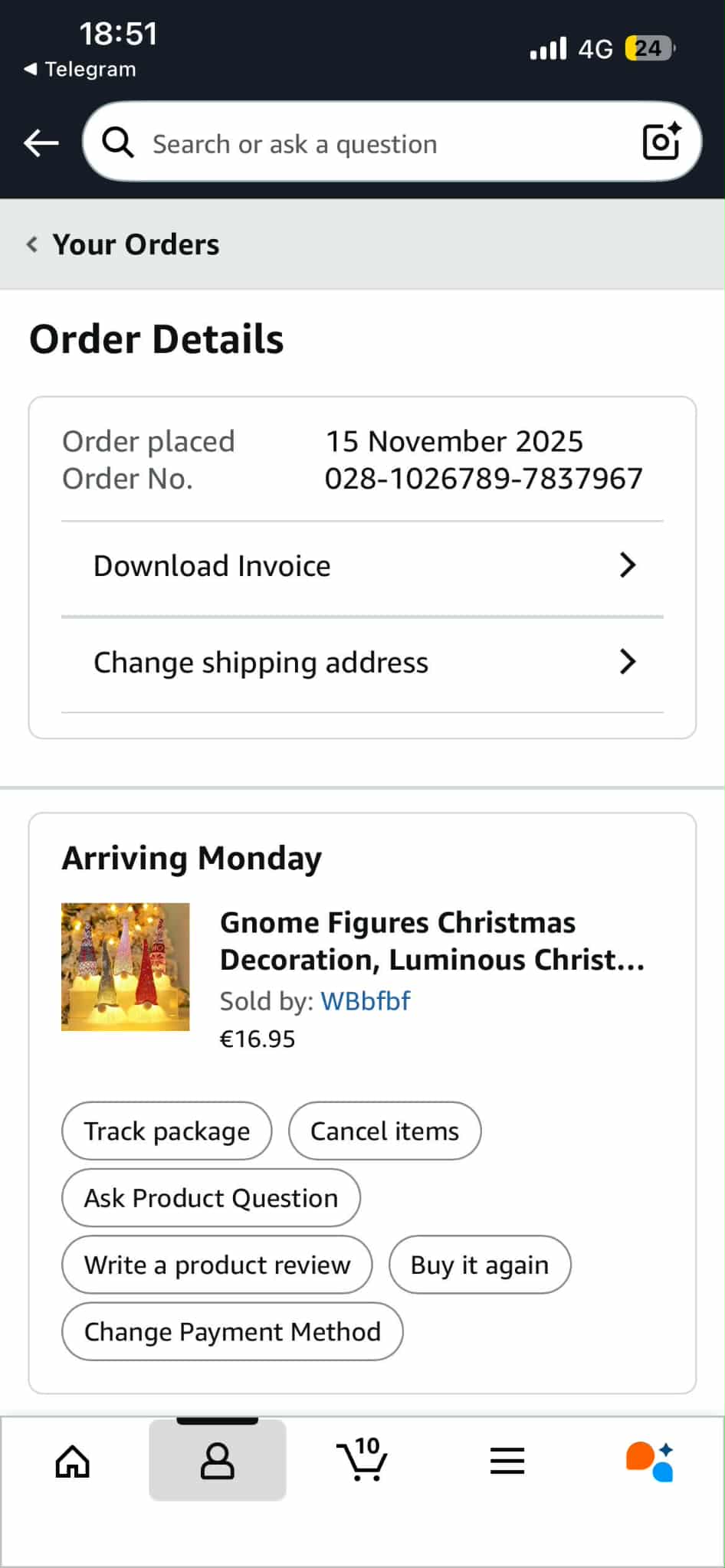The image size is (725, 1568).
Task: Open shopping cart with 10 items
Action: (x=362, y=1459)
